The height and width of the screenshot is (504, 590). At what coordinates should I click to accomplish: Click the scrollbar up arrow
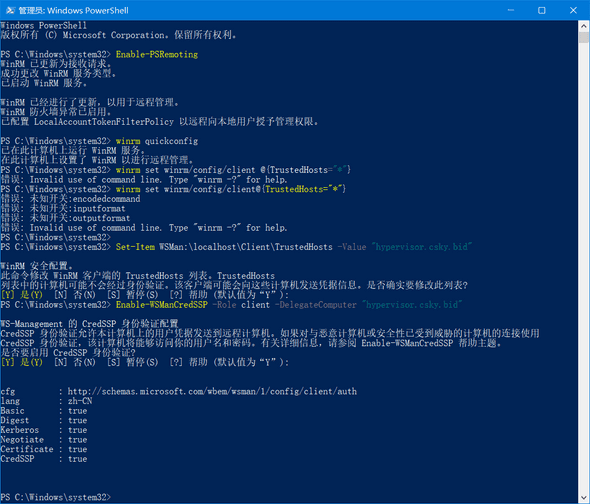coord(584,26)
